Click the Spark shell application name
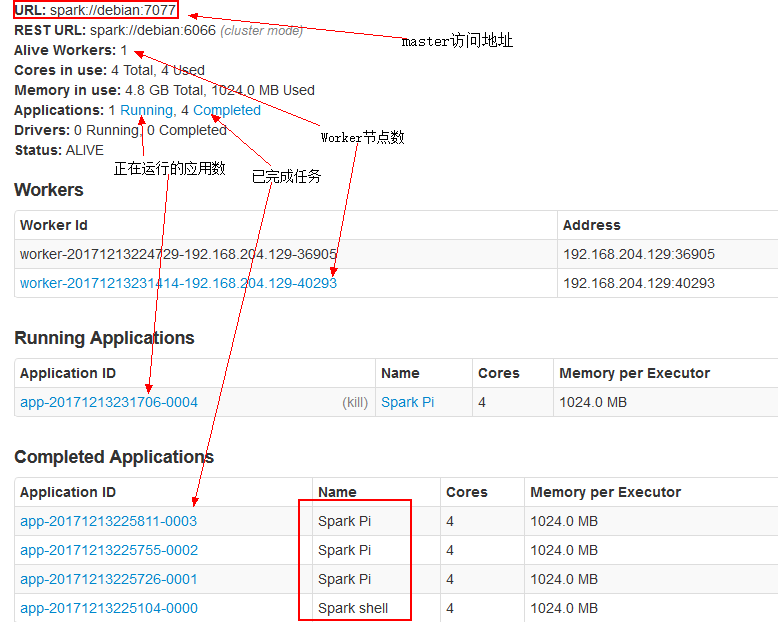Screen dimensions: 778x622 (x=353, y=608)
